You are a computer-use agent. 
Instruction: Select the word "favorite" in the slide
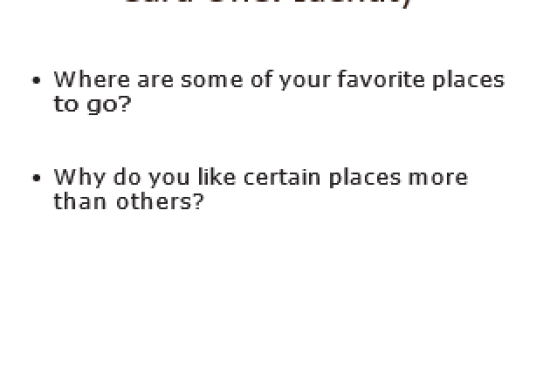(381, 80)
